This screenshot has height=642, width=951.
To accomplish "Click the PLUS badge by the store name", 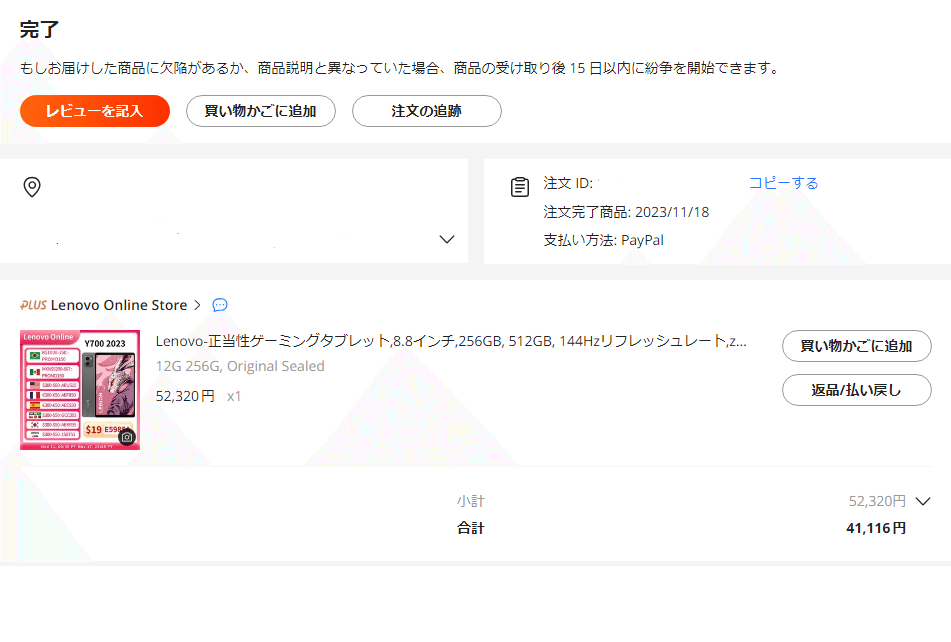I will [x=33, y=305].
